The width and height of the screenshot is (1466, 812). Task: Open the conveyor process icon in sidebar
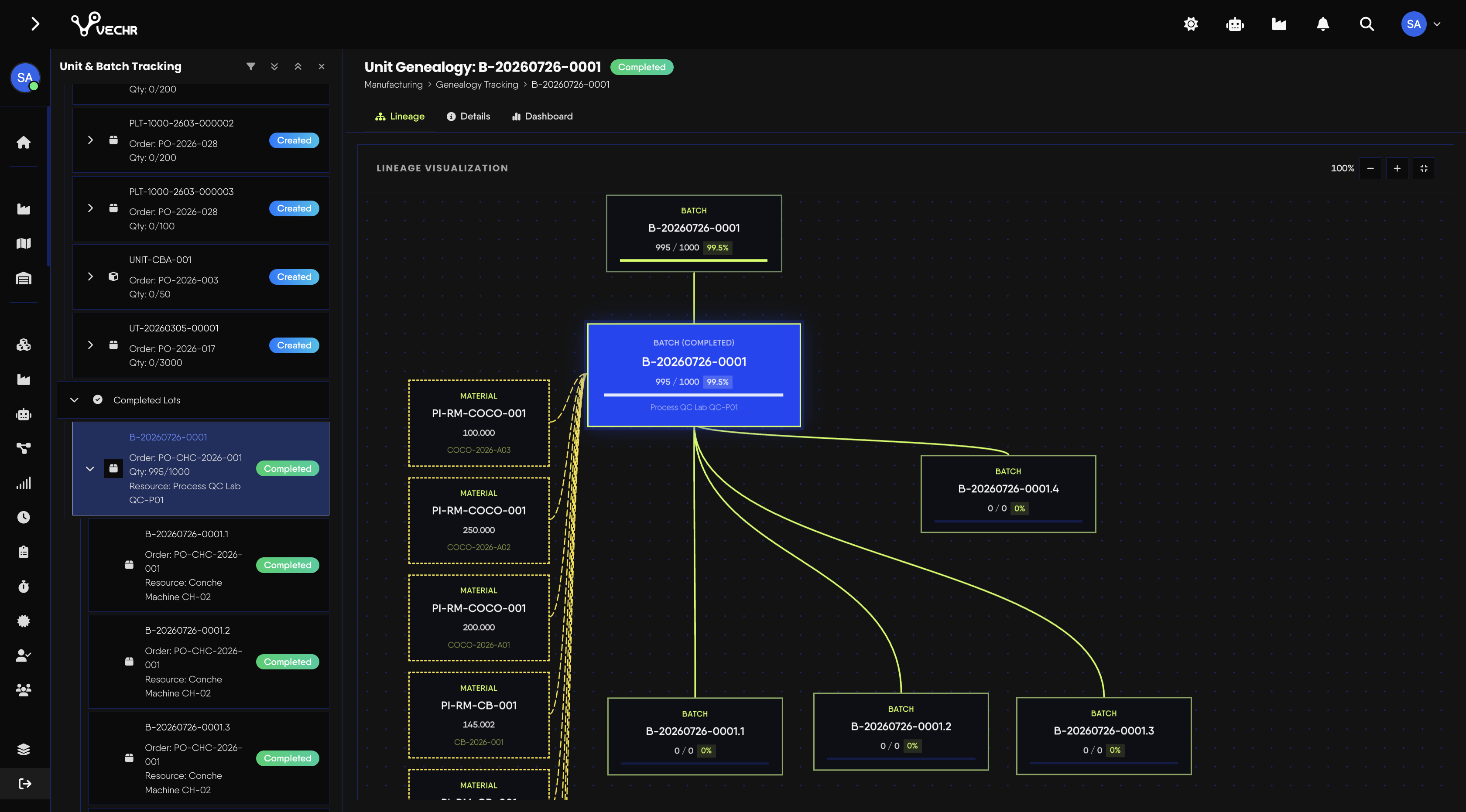23,448
